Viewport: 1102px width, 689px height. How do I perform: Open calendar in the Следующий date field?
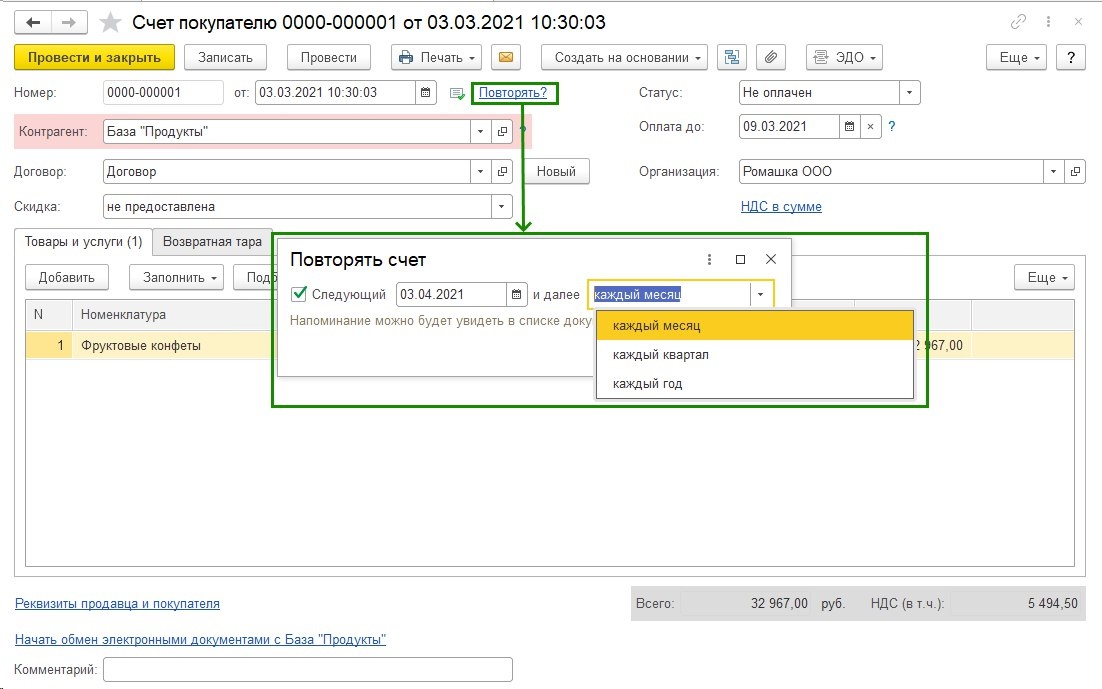(x=516, y=295)
